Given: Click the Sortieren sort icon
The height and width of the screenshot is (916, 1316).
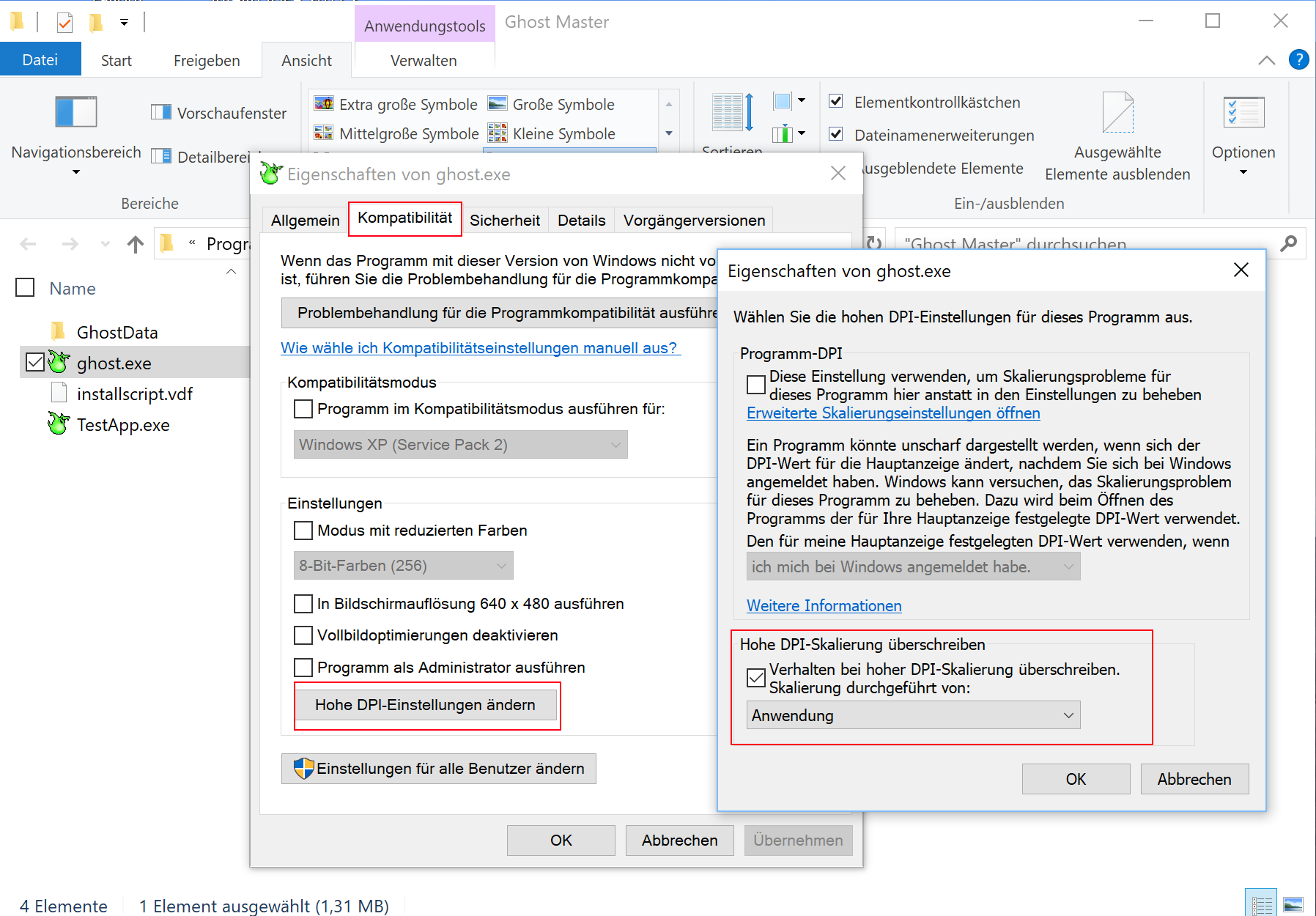Looking at the screenshot, I should tap(732, 114).
